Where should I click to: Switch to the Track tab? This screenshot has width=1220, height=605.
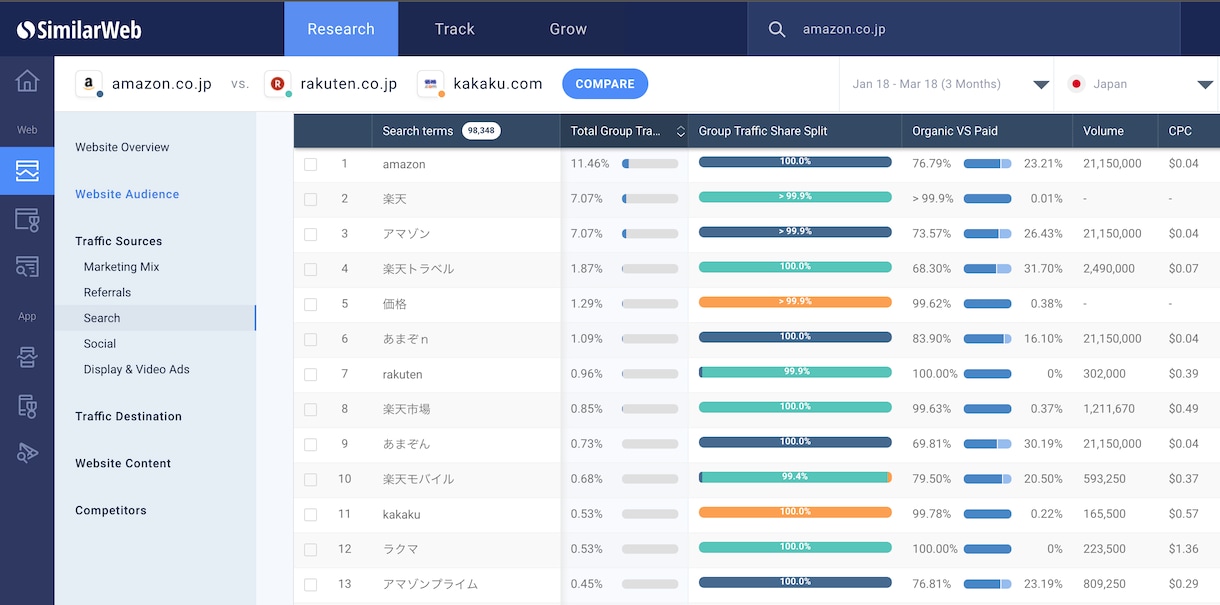pos(454,29)
